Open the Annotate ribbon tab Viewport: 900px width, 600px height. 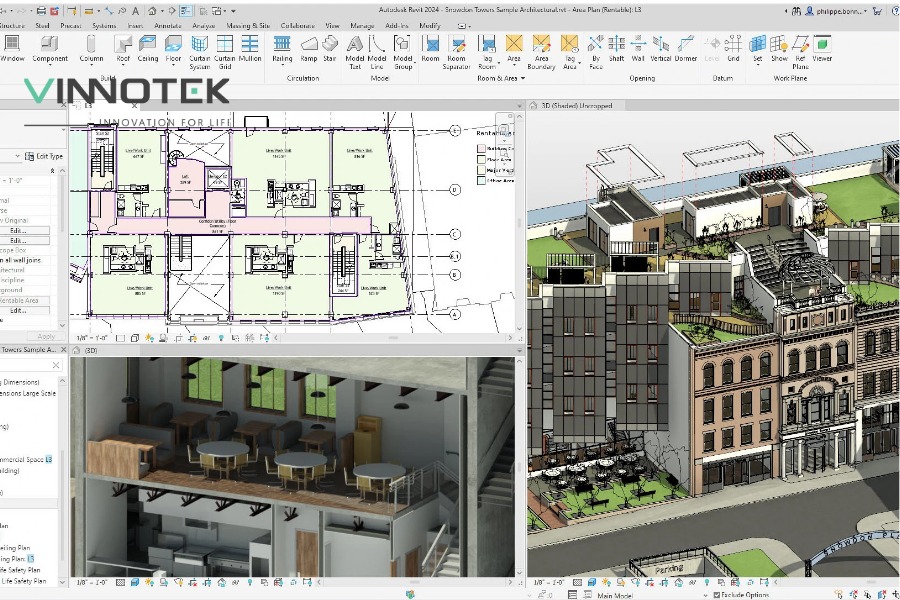click(x=168, y=26)
